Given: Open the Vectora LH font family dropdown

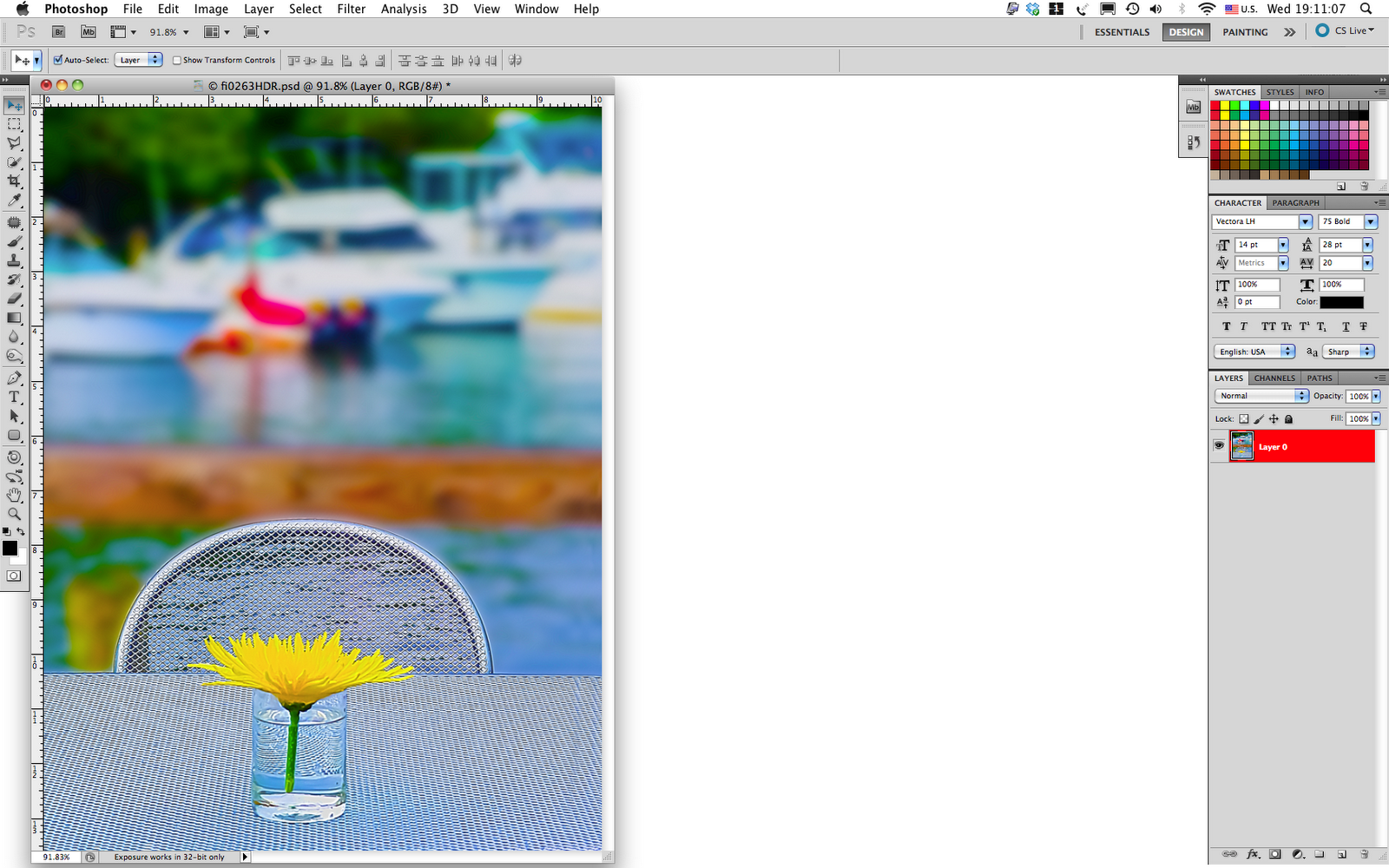Looking at the screenshot, I should tap(1307, 221).
